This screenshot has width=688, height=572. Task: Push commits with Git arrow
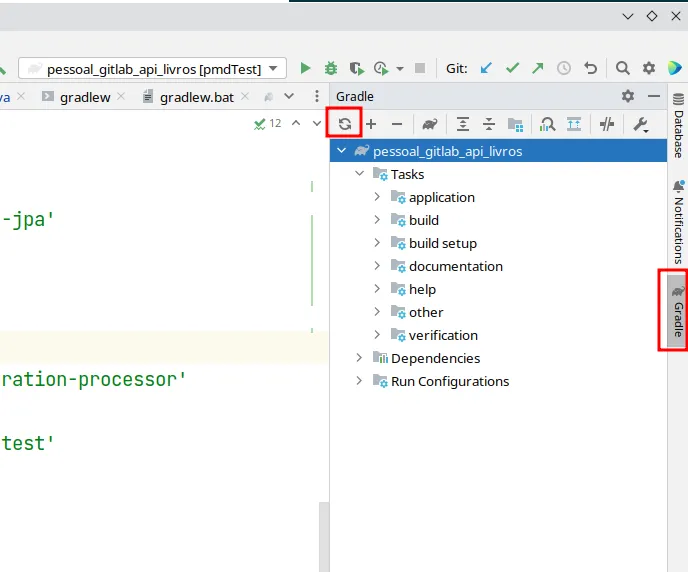pyautogui.click(x=538, y=68)
